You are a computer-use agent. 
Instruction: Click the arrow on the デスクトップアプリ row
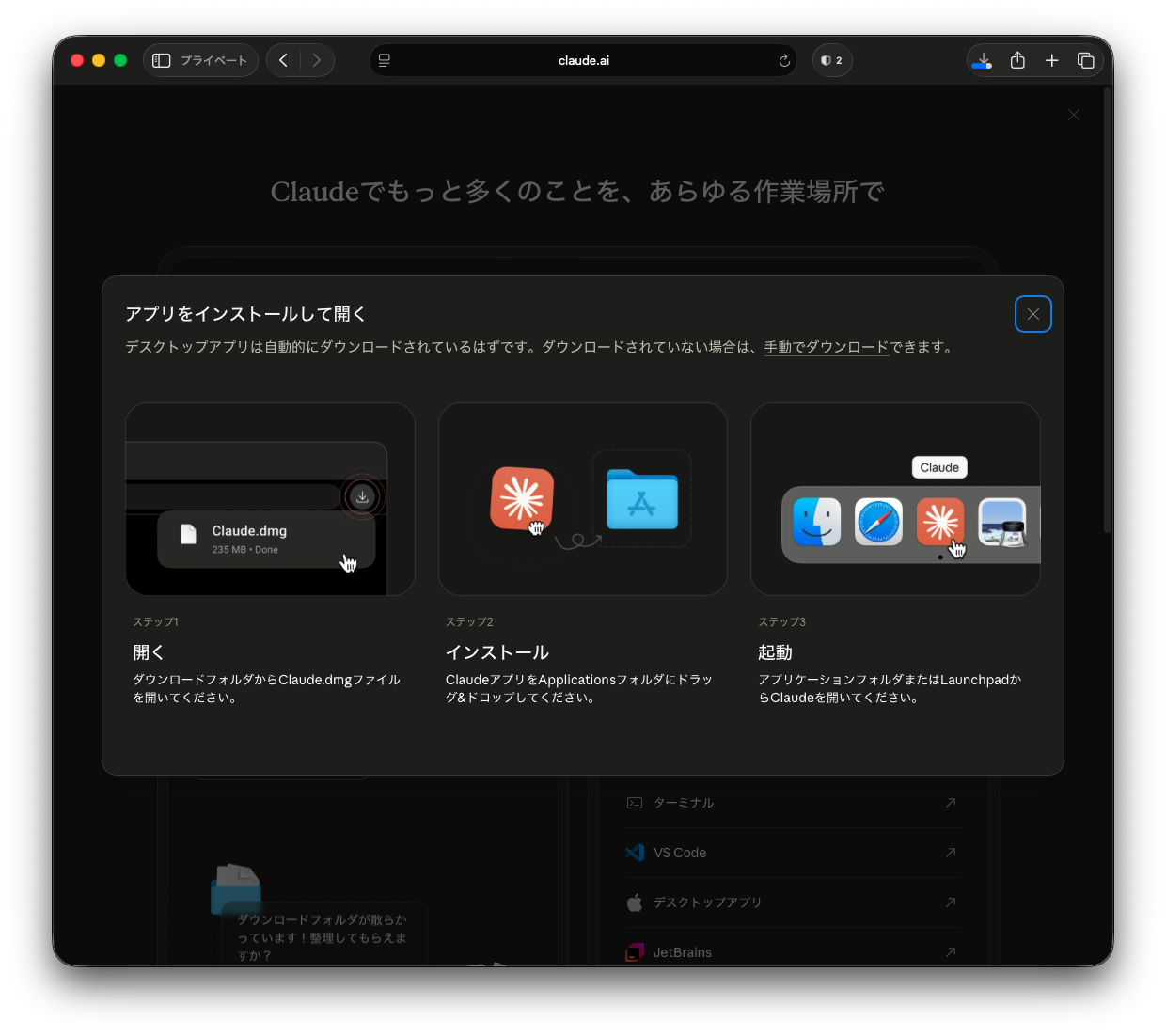point(951,903)
